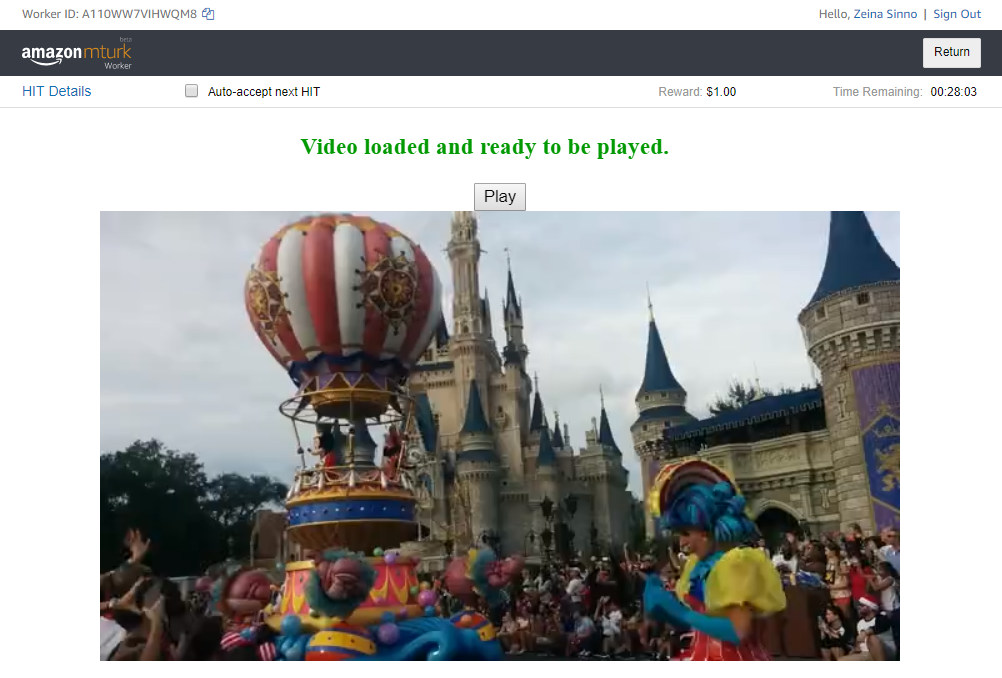This screenshot has width=1002, height=678.
Task: Click the 'Reward:' label
Action: 680,92
